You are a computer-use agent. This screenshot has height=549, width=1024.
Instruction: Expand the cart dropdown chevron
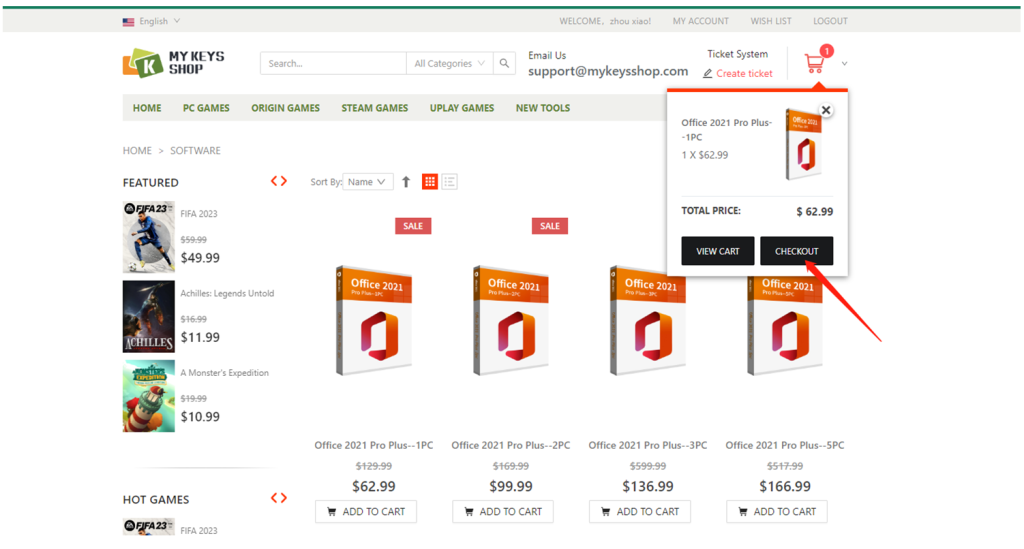tap(844, 64)
